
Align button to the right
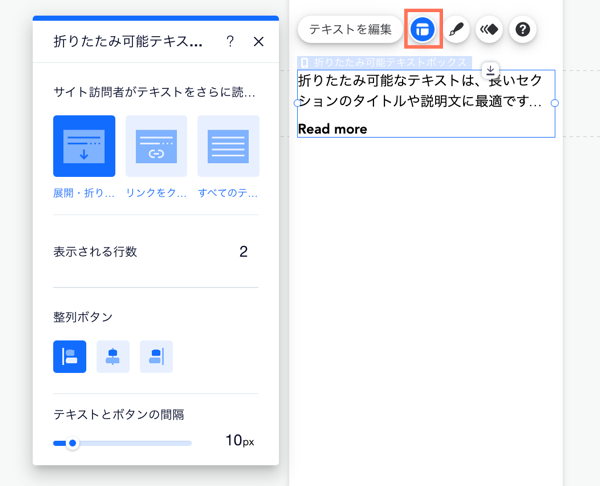[x=156, y=357]
